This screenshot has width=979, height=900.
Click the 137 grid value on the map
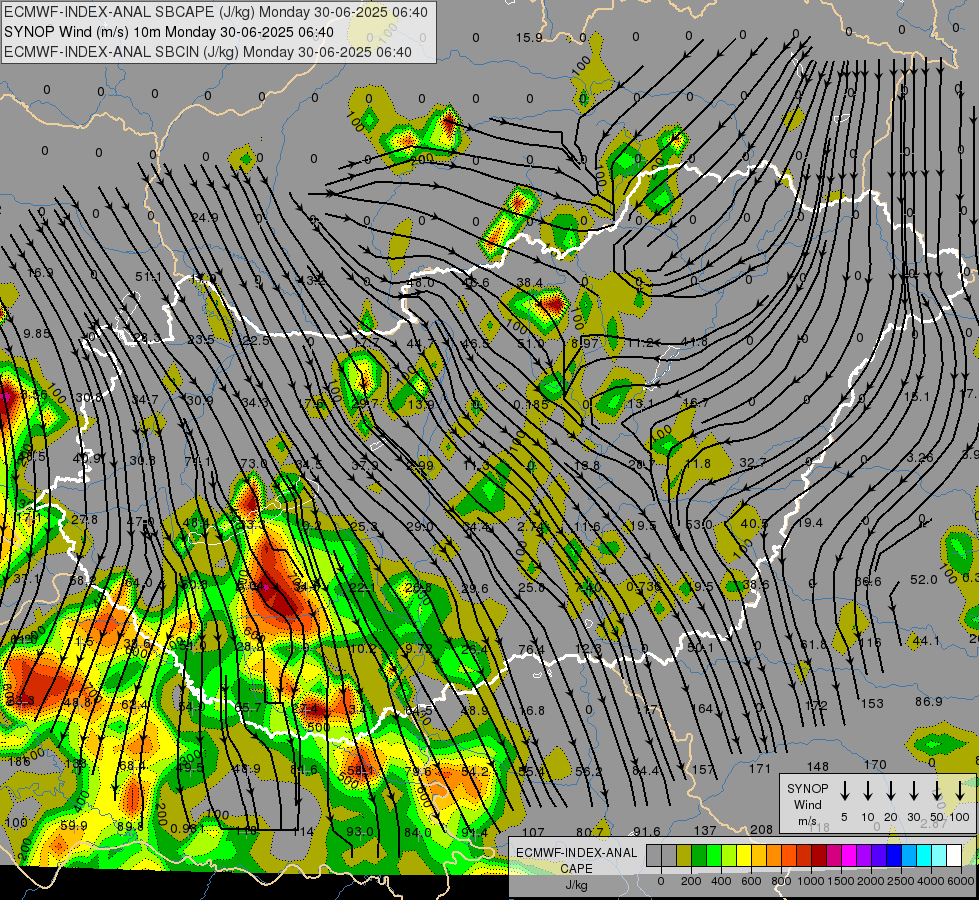(705, 830)
